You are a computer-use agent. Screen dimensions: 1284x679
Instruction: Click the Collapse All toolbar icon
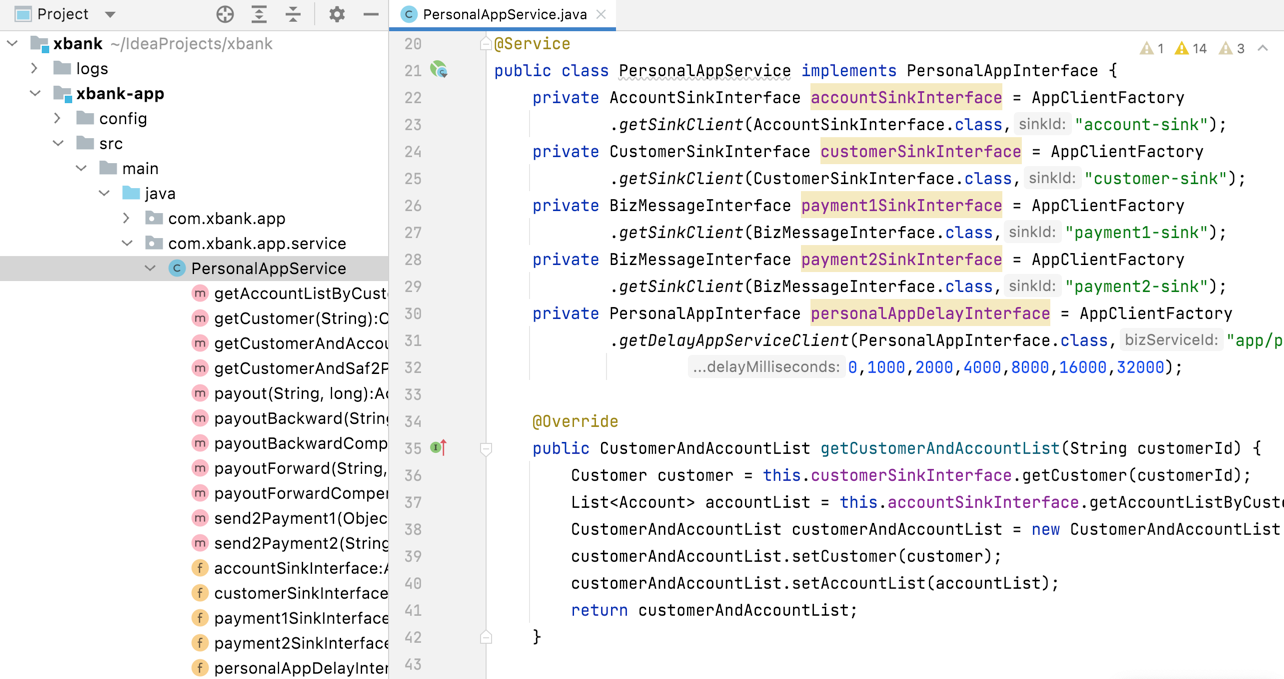pyautogui.click(x=293, y=14)
